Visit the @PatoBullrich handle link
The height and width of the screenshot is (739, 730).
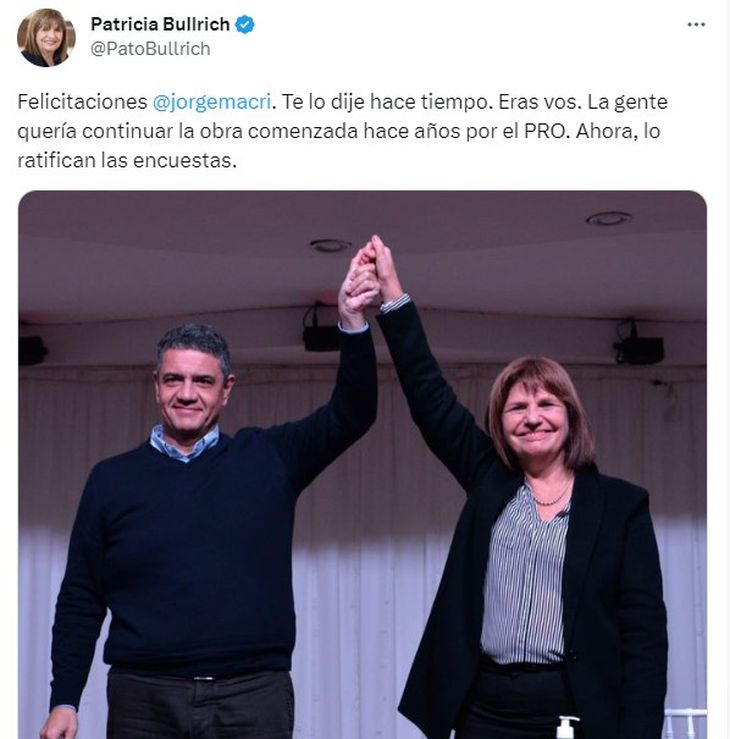point(150,49)
